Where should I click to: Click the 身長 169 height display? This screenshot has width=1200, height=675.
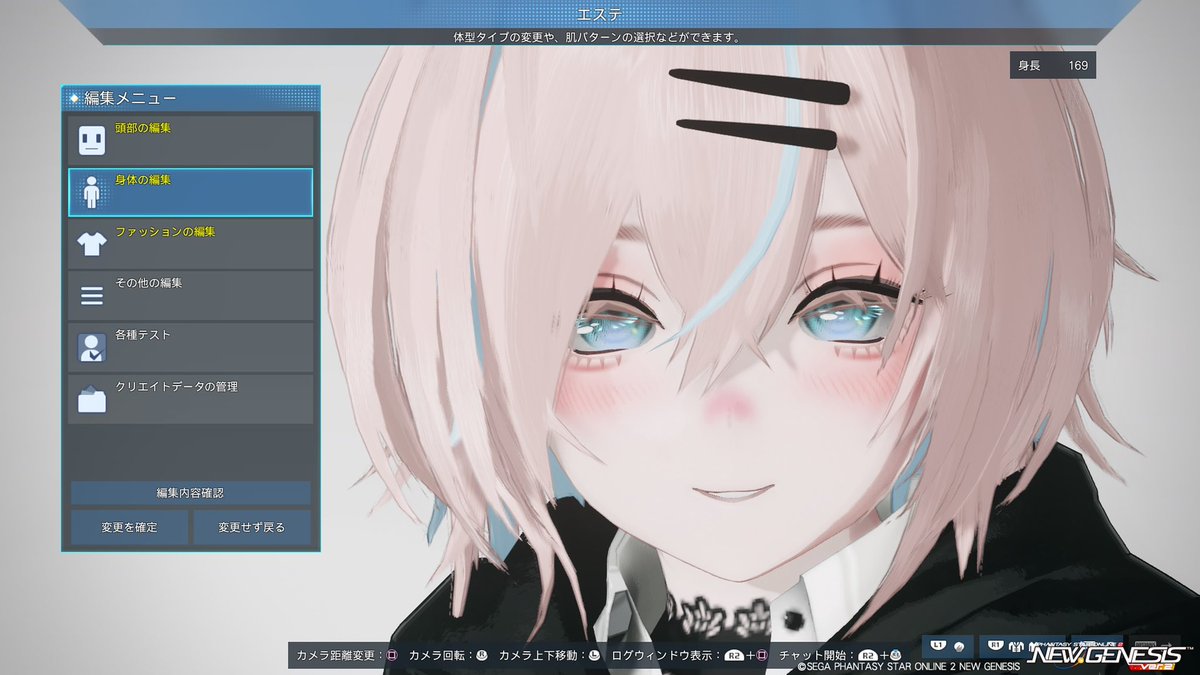[1053, 66]
